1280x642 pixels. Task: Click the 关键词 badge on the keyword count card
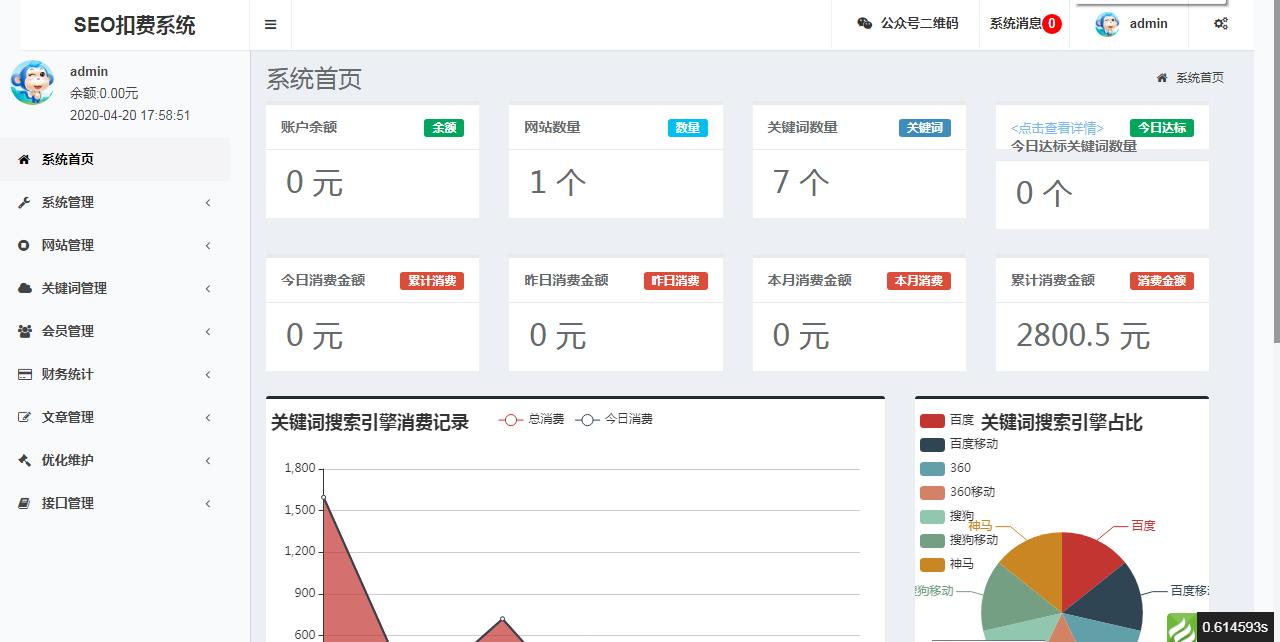point(925,128)
